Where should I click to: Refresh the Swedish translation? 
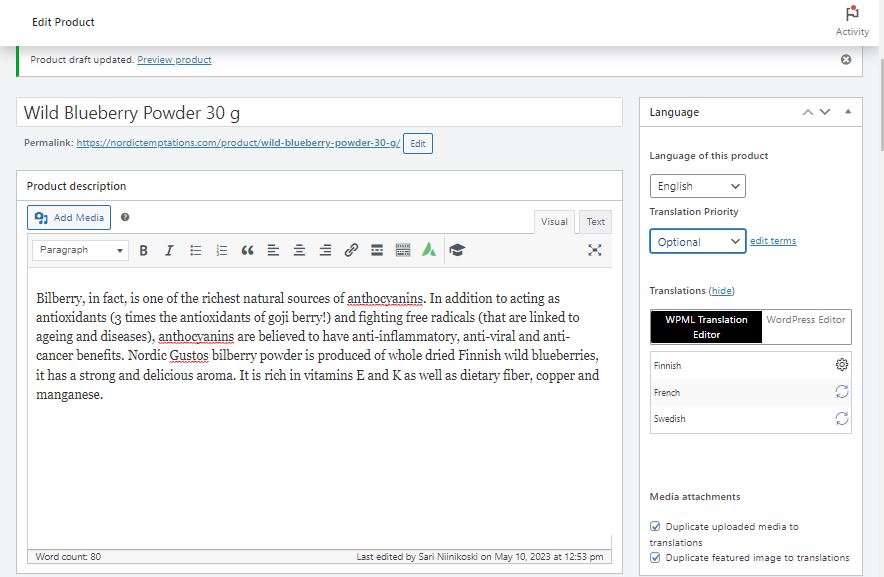[842, 418]
